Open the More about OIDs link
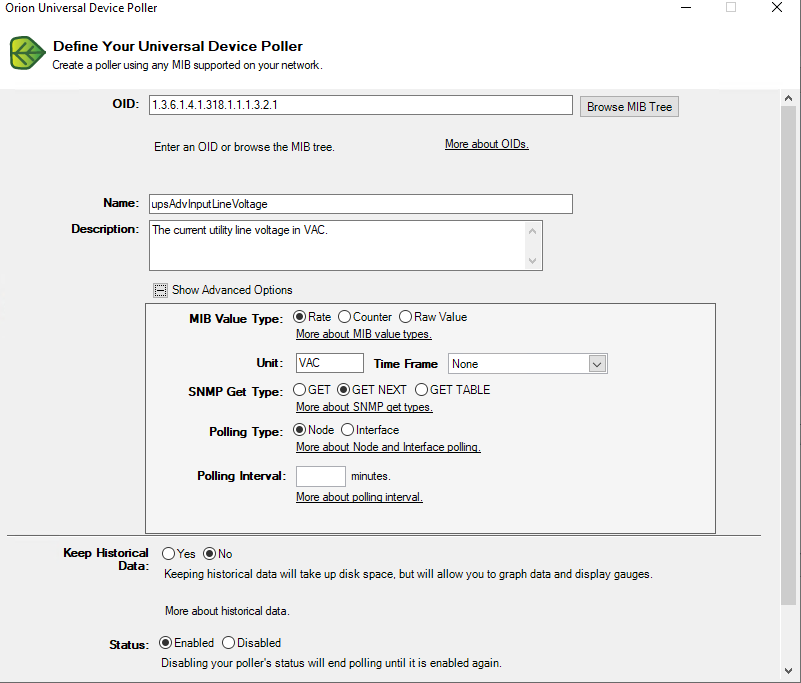Image resolution: width=801 pixels, height=683 pixels. coord(486,144)
